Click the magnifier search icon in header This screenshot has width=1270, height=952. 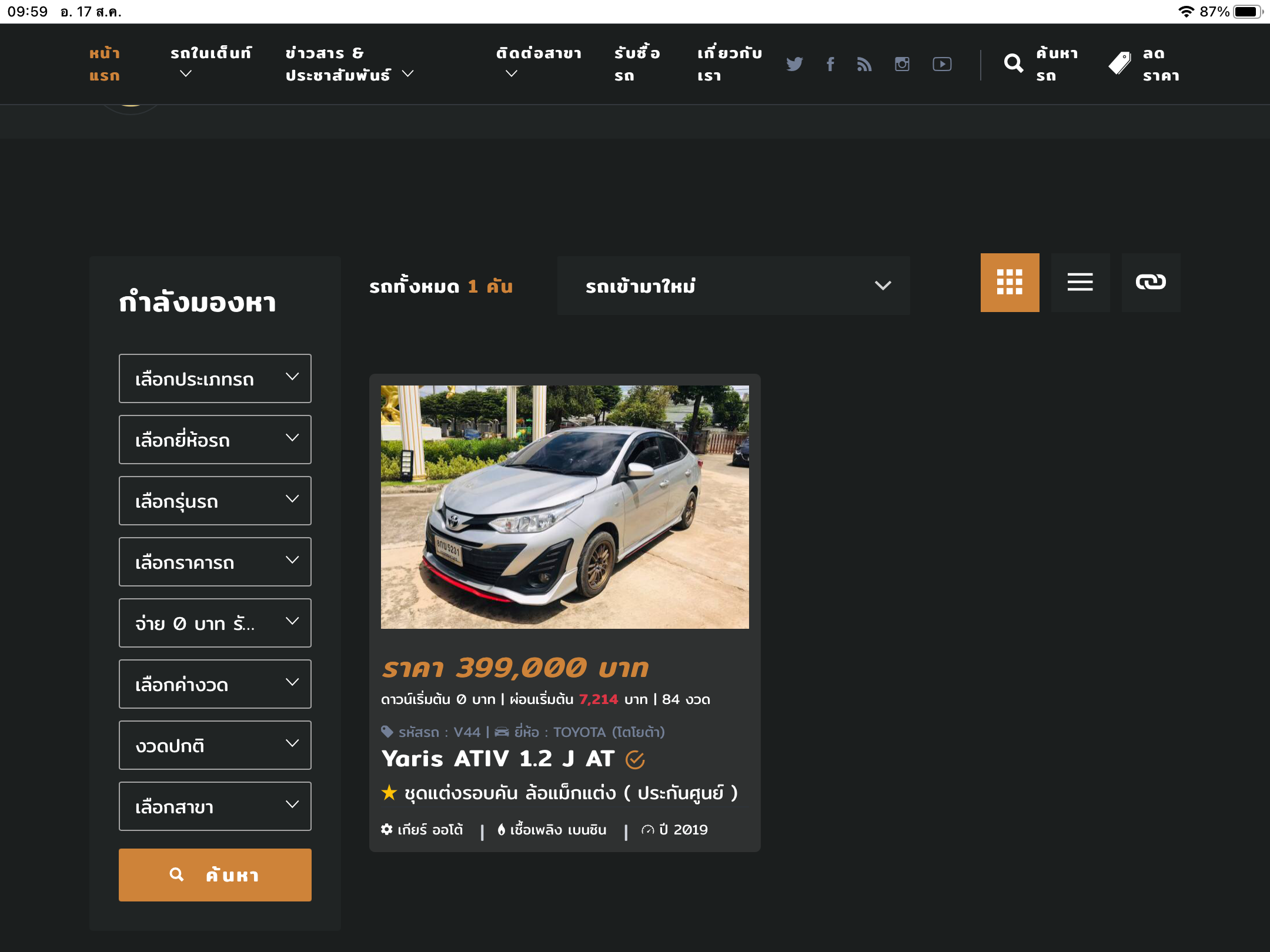[x=1013, y=63]
